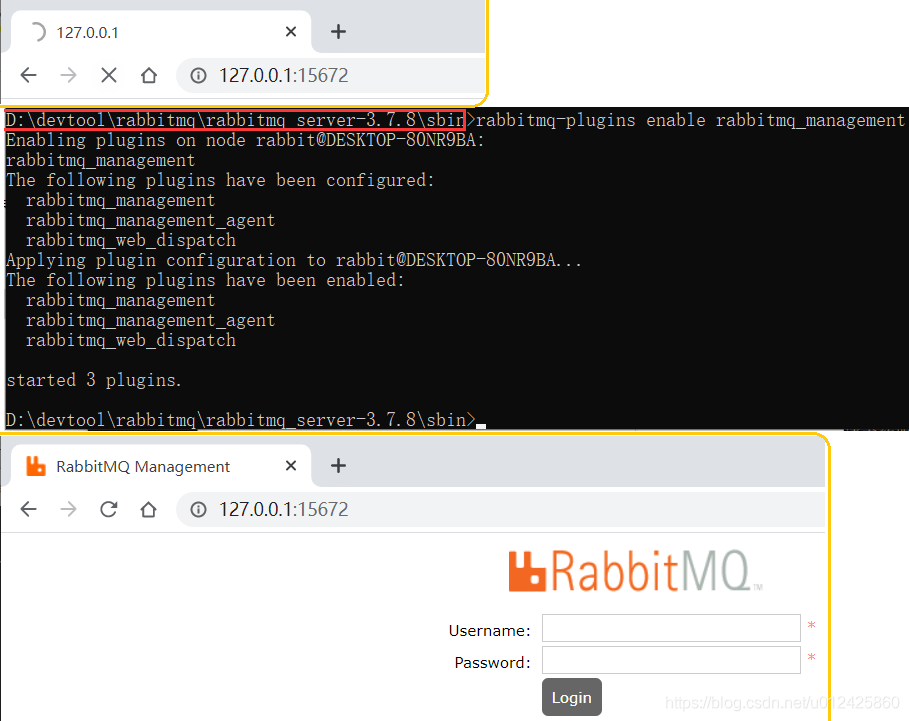Viewport: 909px width, 721px height.
Task: Click forward arrow in top loading browser
Action: click(x=68, y=75)
